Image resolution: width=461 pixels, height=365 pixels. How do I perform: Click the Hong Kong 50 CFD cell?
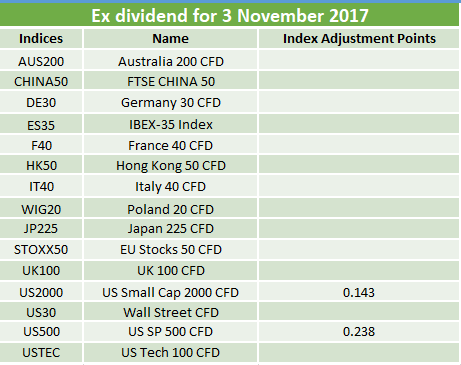170,165
